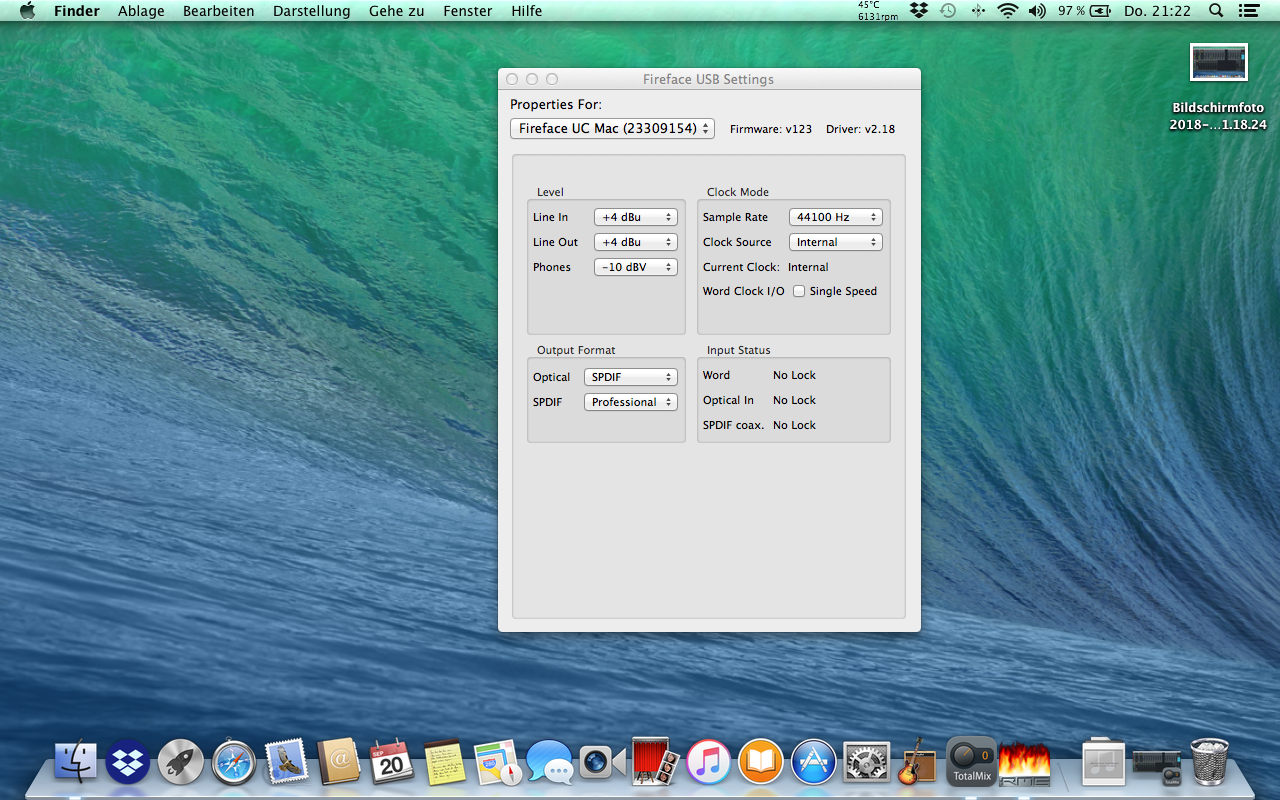
Task: Open iBooks from the Dock
Action: (x=761, y=762)
